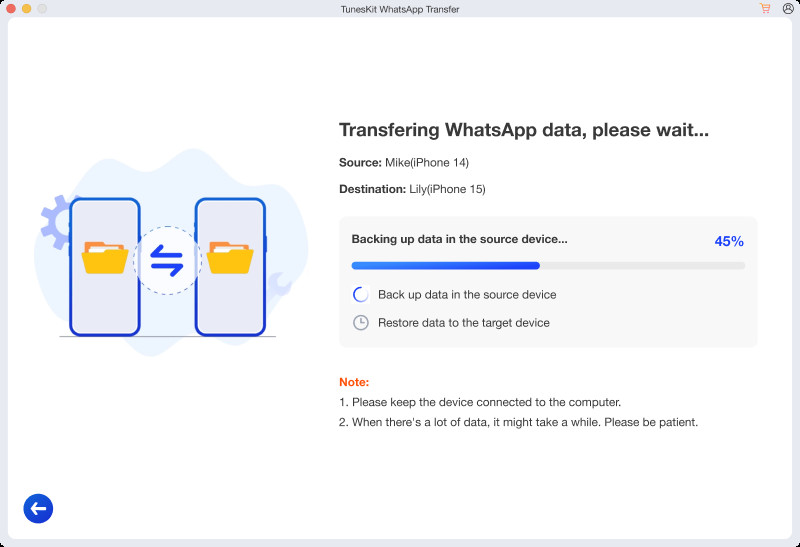800x547 pixels.
Task: Select the folder on the left phone
Action: coord(105,258)
